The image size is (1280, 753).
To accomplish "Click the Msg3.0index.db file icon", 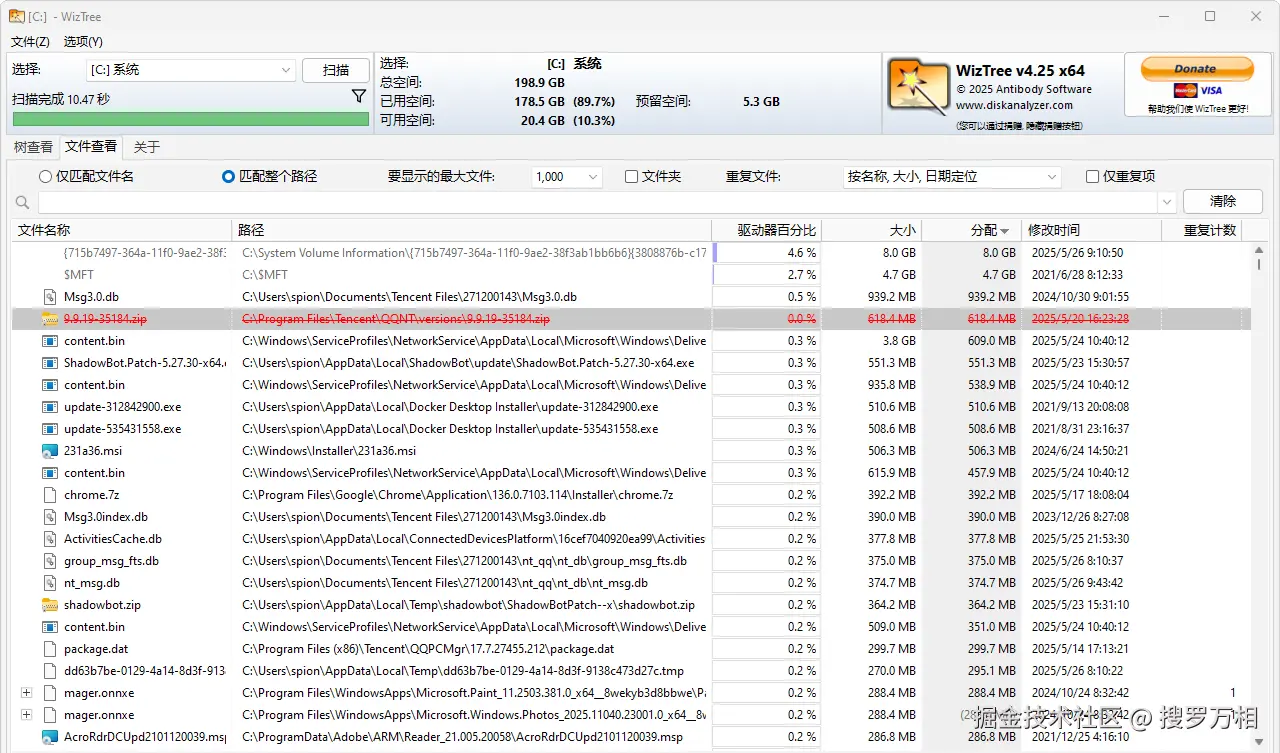I will pyautogui.click(x=50, y=517).
